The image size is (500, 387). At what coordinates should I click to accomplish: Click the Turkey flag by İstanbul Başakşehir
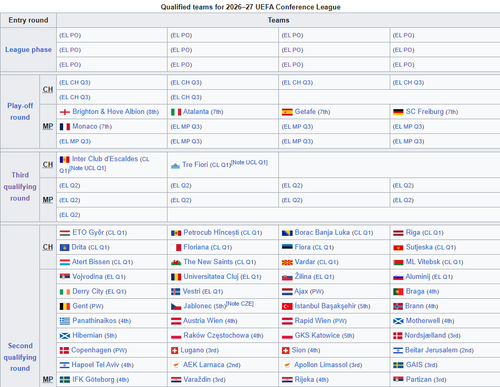287,306
